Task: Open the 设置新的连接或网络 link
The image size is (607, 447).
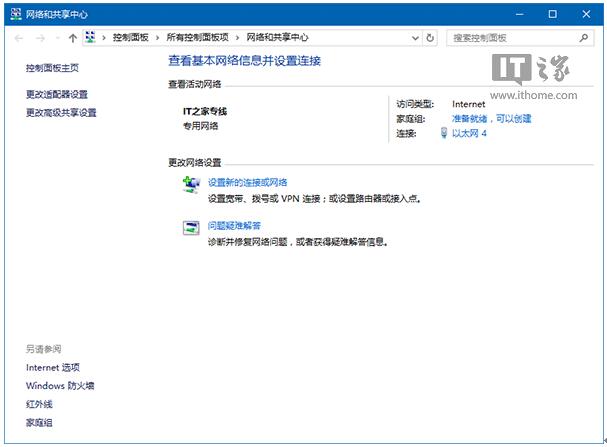Action: pyautogui.click(x=247, y=182)
